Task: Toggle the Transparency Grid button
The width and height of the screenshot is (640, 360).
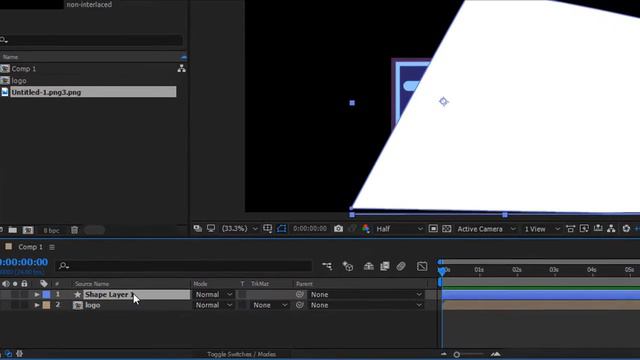Action: tap(447, 229)
